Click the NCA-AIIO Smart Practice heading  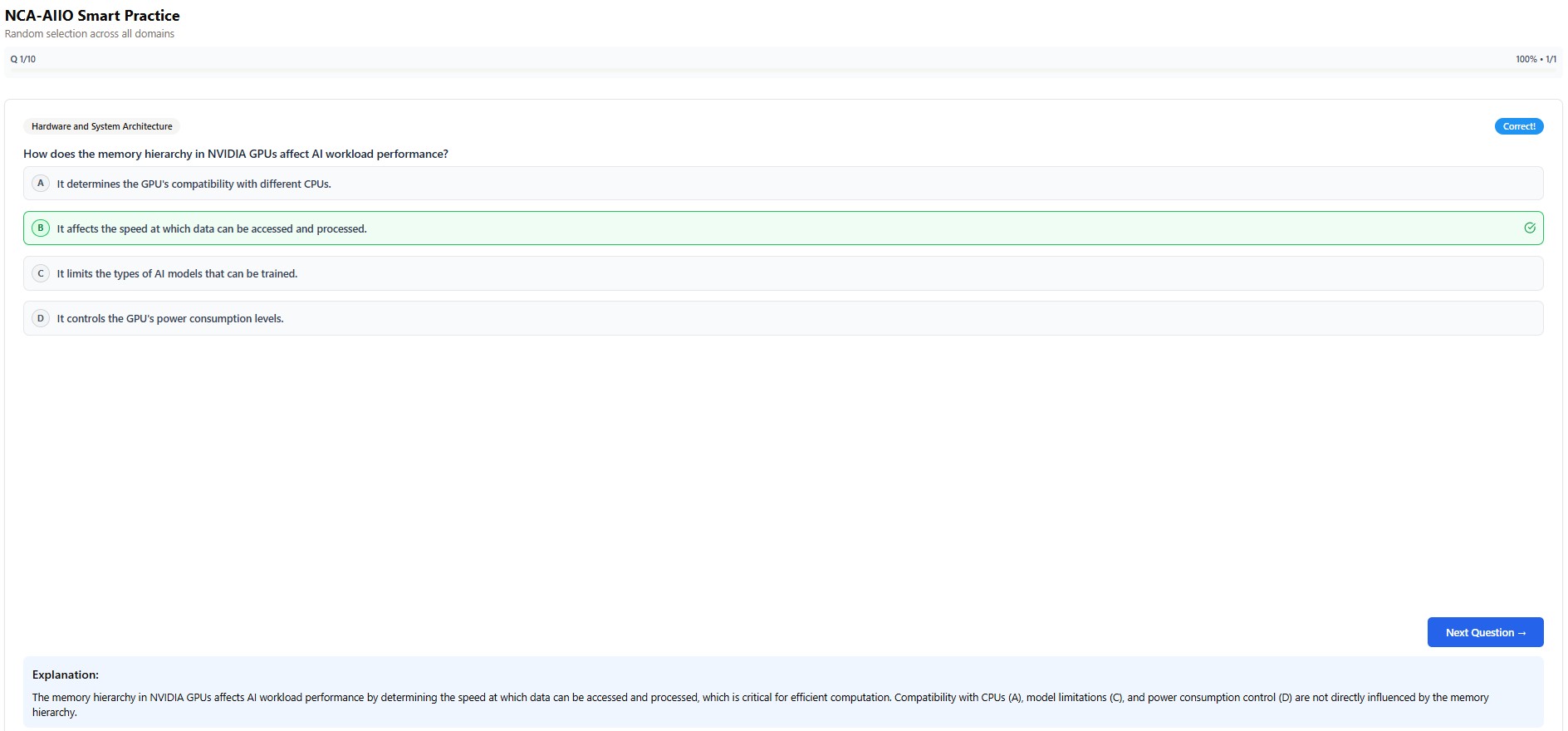pyautogui.click(x=92, y=16)
